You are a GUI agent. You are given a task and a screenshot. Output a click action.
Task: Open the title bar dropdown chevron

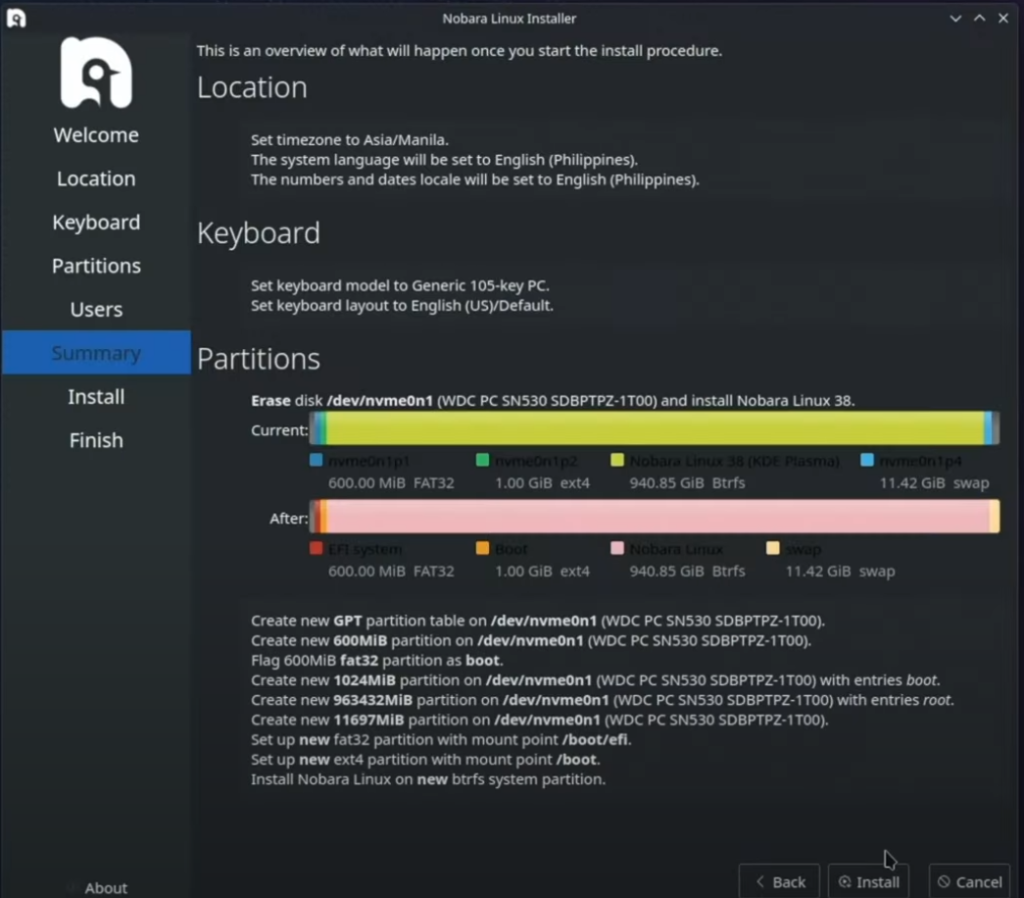pos(955,17)
